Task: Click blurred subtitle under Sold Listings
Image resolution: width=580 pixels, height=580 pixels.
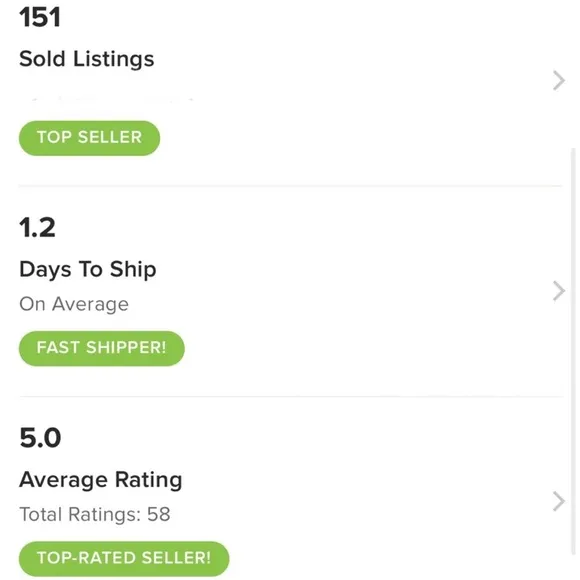Action: pyautogui.click(x=111, y=99)
